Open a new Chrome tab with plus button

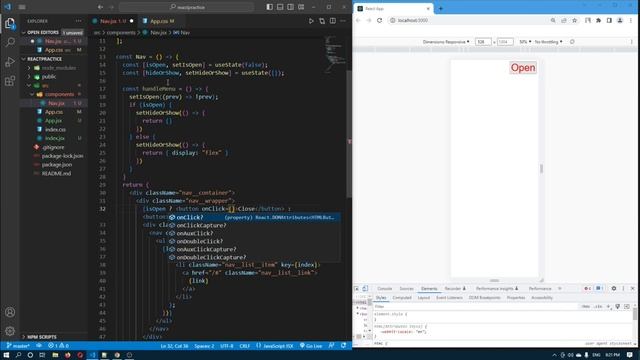(440, 9)
